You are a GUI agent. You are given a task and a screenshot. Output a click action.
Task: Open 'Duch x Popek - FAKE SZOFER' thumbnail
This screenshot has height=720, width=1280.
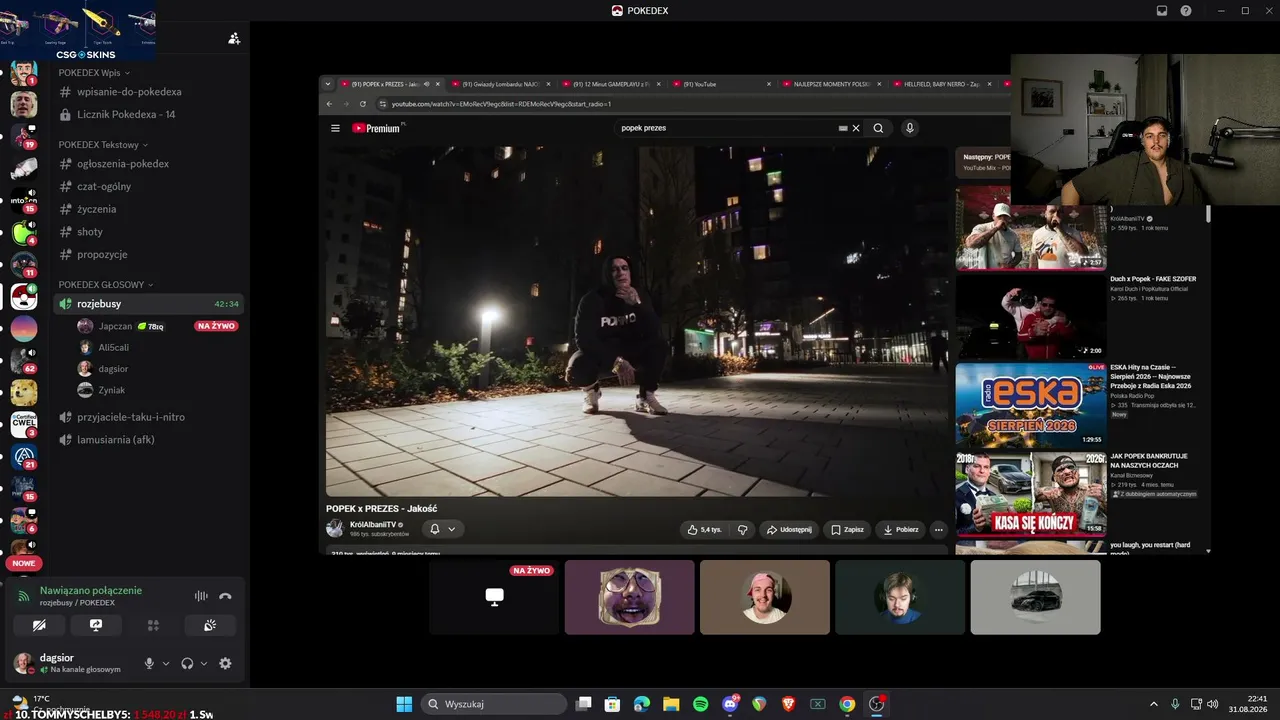pyautogui.click(x=1031, y=318)
